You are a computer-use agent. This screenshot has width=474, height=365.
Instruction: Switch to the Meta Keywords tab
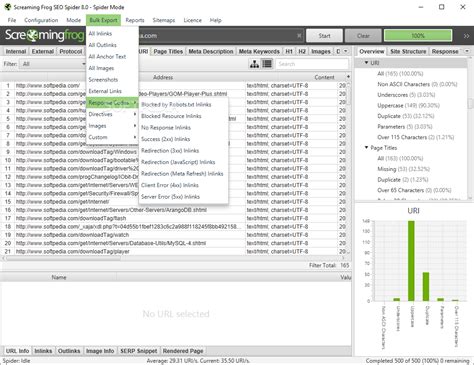click(x=259, y=51)
